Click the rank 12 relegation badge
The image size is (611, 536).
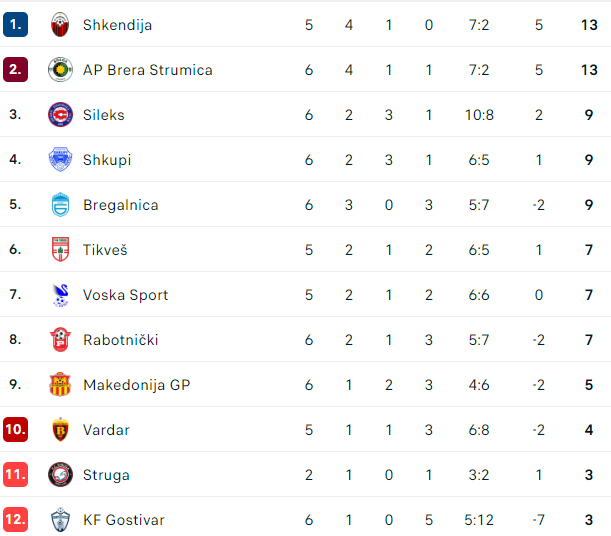coord(16,520)
